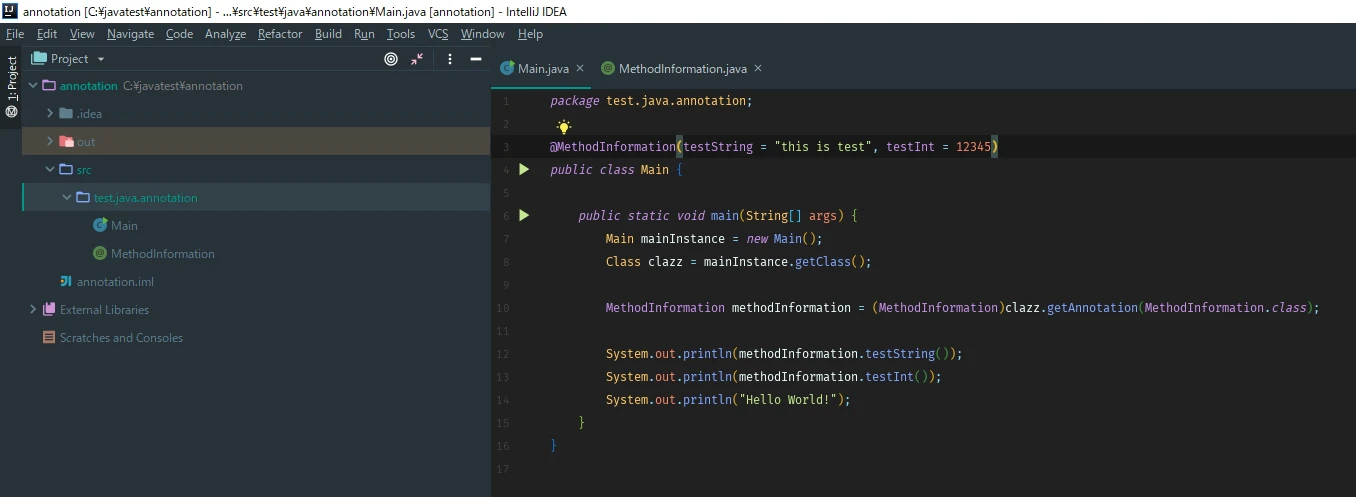Select External Libraries row
The width and height of the screenshot is (1356, 497).
pos(256,310)
